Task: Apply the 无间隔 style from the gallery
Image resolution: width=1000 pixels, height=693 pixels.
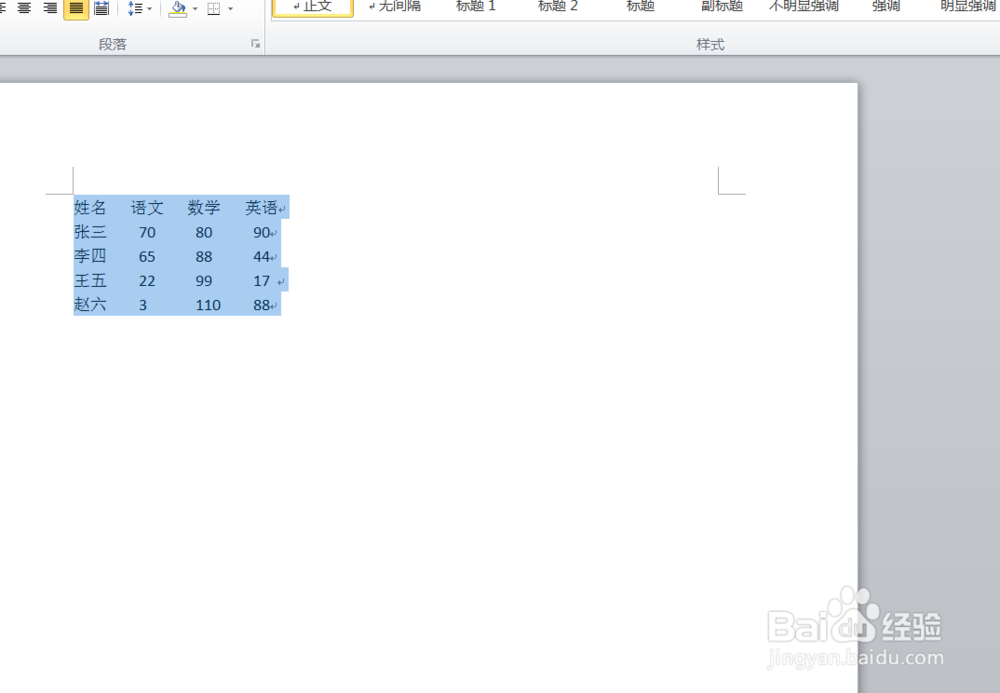Action: tap(395, 6)
